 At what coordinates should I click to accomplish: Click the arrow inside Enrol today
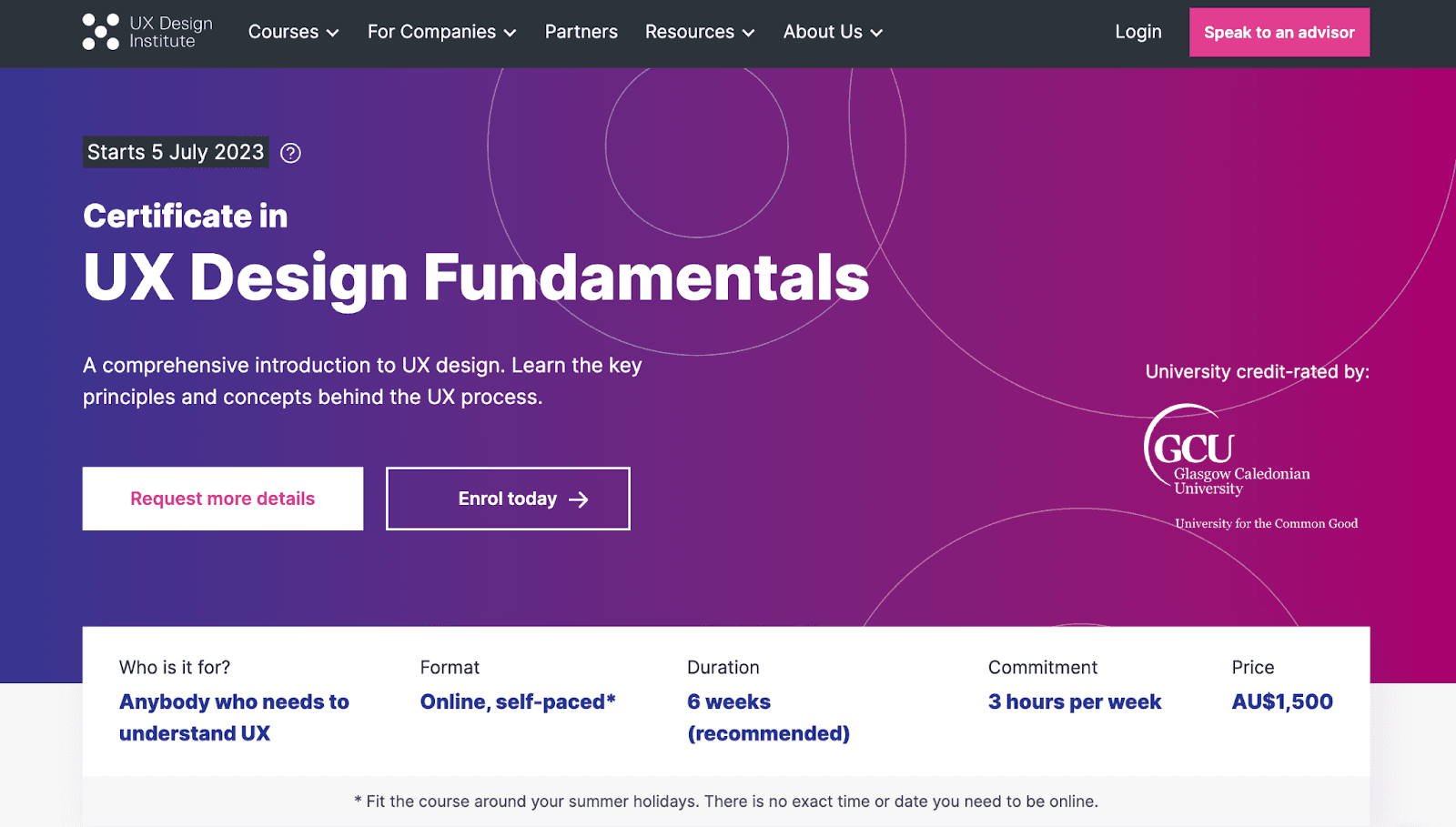578,499
